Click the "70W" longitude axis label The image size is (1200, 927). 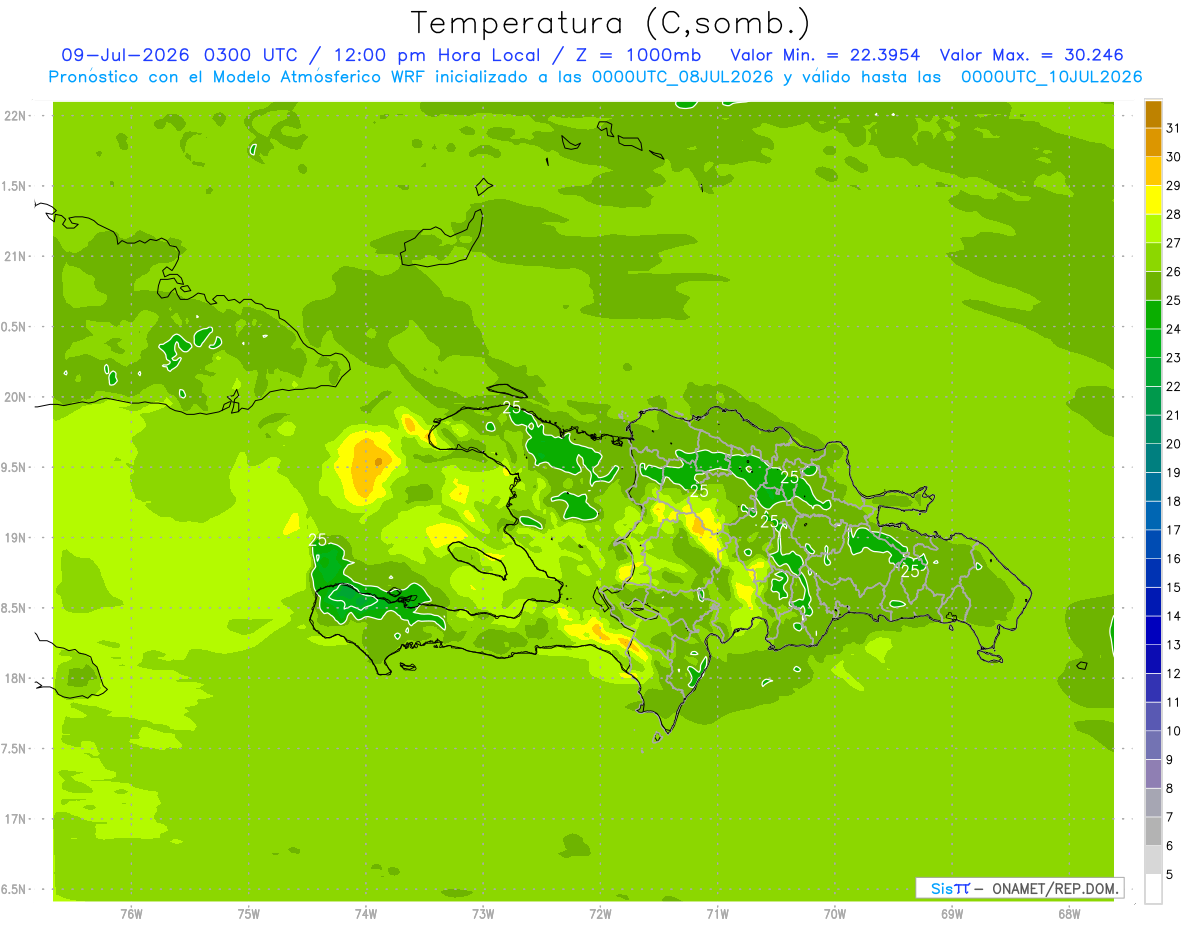point(835,914)
